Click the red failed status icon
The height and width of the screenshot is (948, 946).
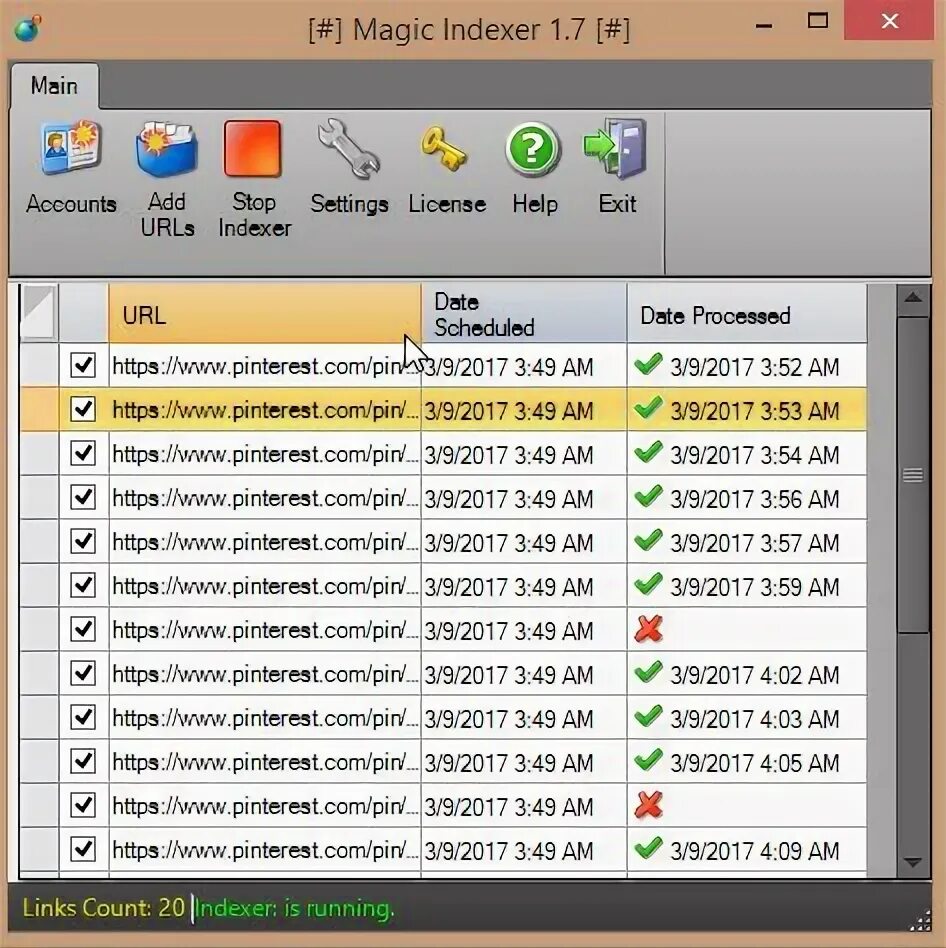click(649, 629)
